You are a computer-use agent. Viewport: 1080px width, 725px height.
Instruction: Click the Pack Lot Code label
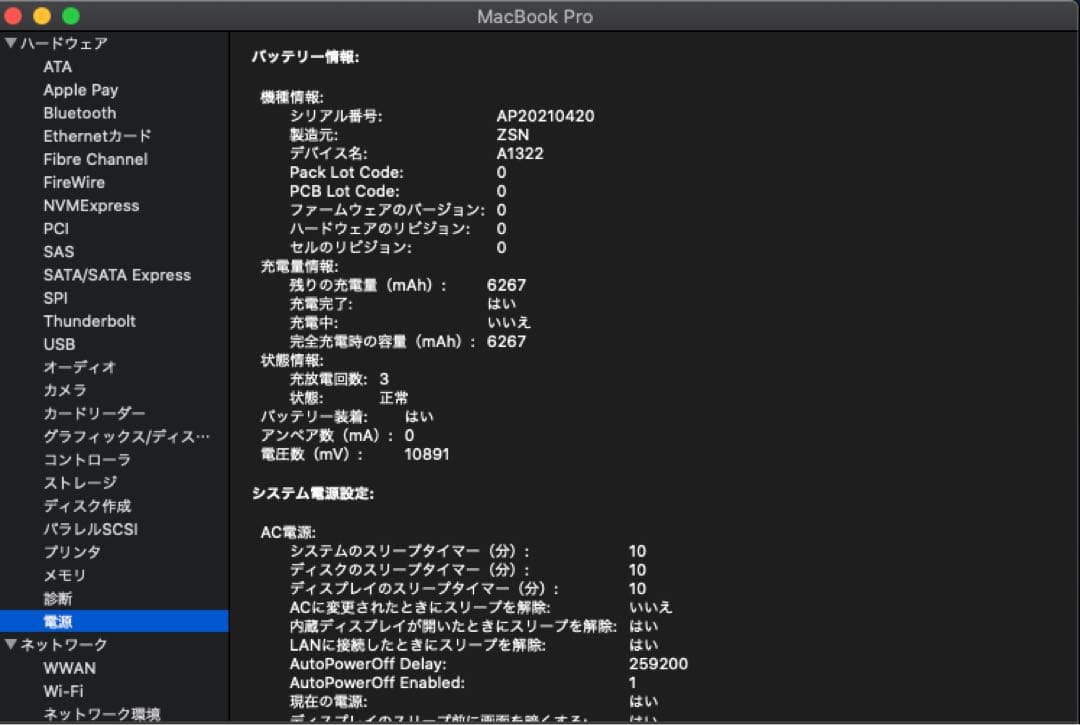click(x=346, y=172)
